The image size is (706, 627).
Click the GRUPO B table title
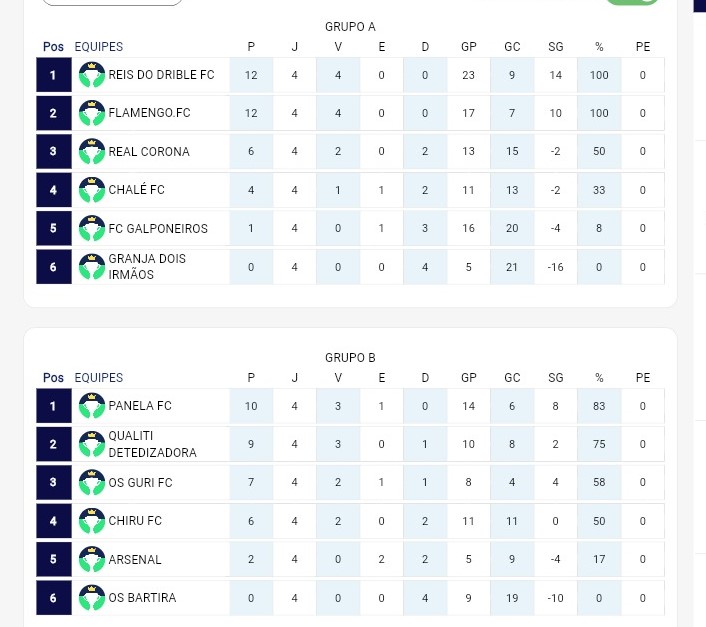coord(350,358)
